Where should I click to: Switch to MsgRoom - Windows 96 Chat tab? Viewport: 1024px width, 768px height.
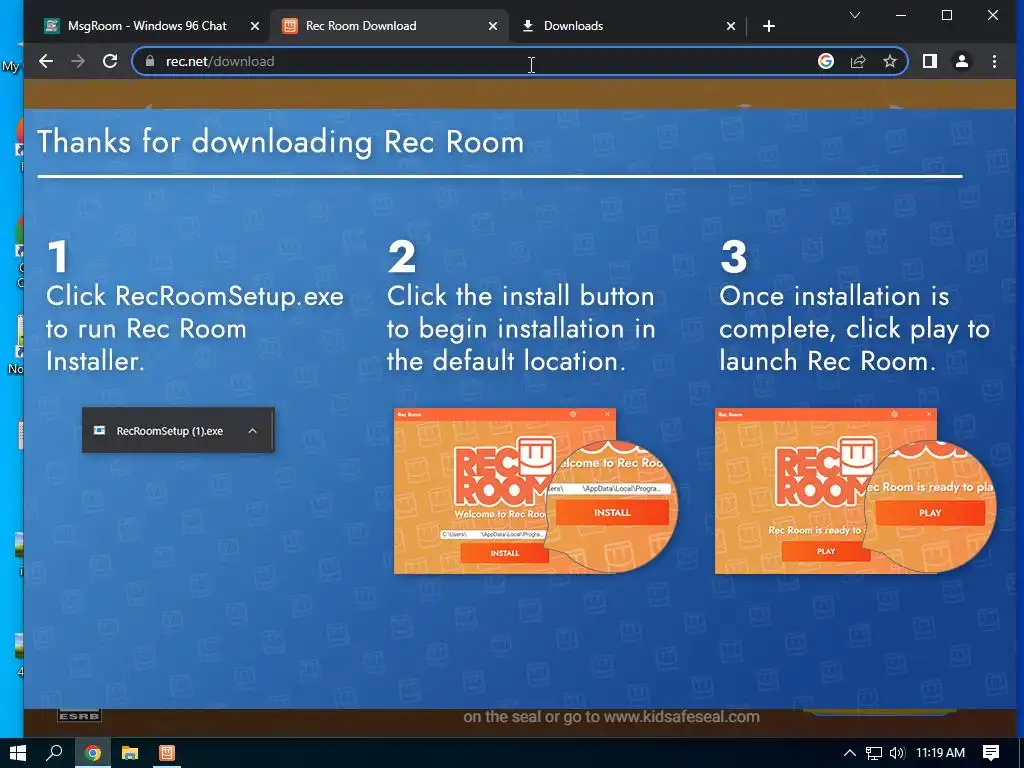147,26
